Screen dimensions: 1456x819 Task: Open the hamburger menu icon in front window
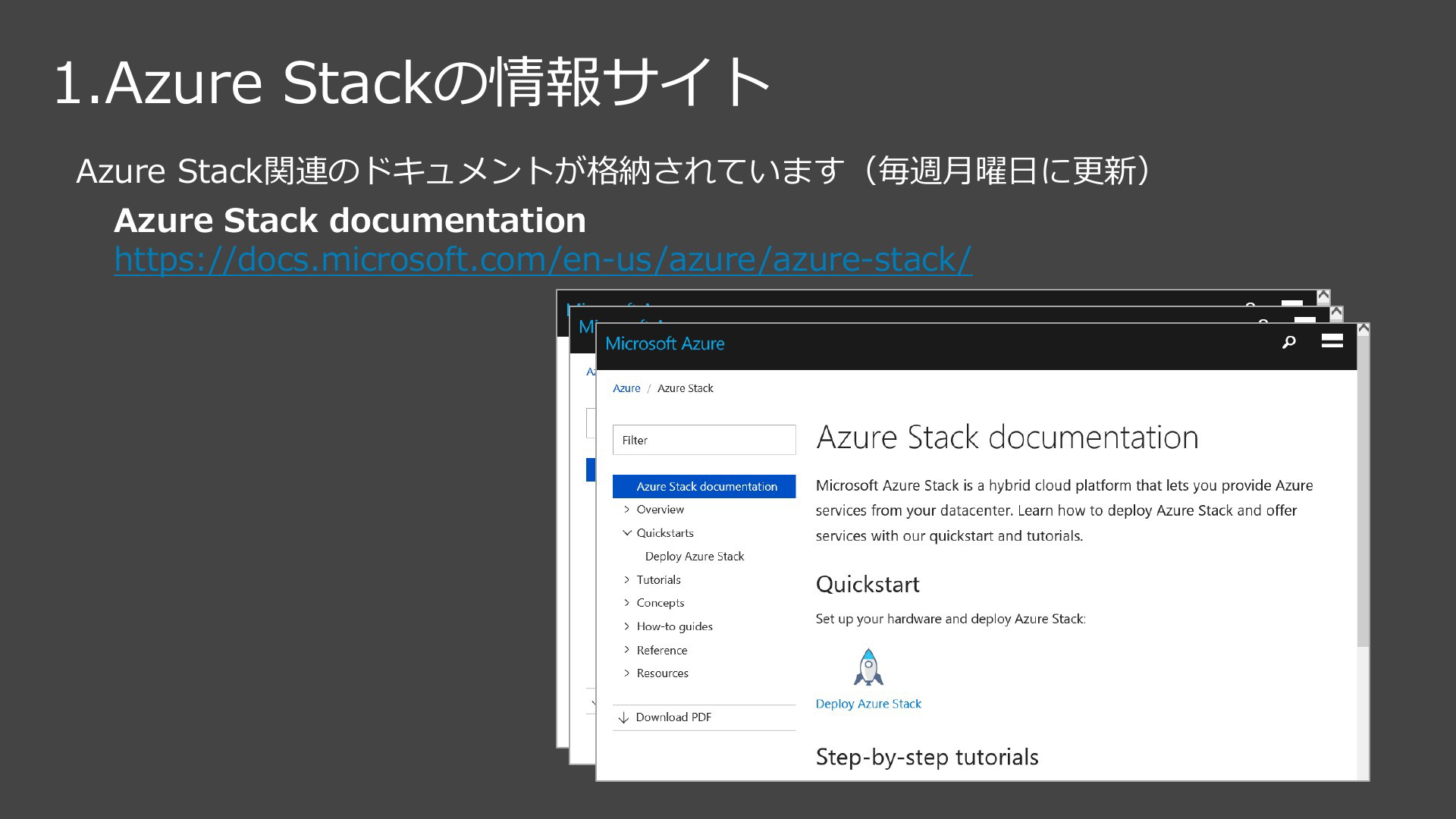[1332, 341]
